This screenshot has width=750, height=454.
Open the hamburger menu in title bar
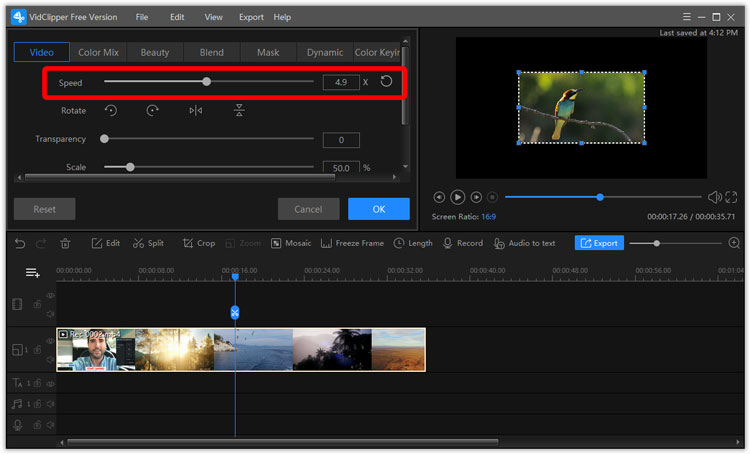tap(686, 17)
